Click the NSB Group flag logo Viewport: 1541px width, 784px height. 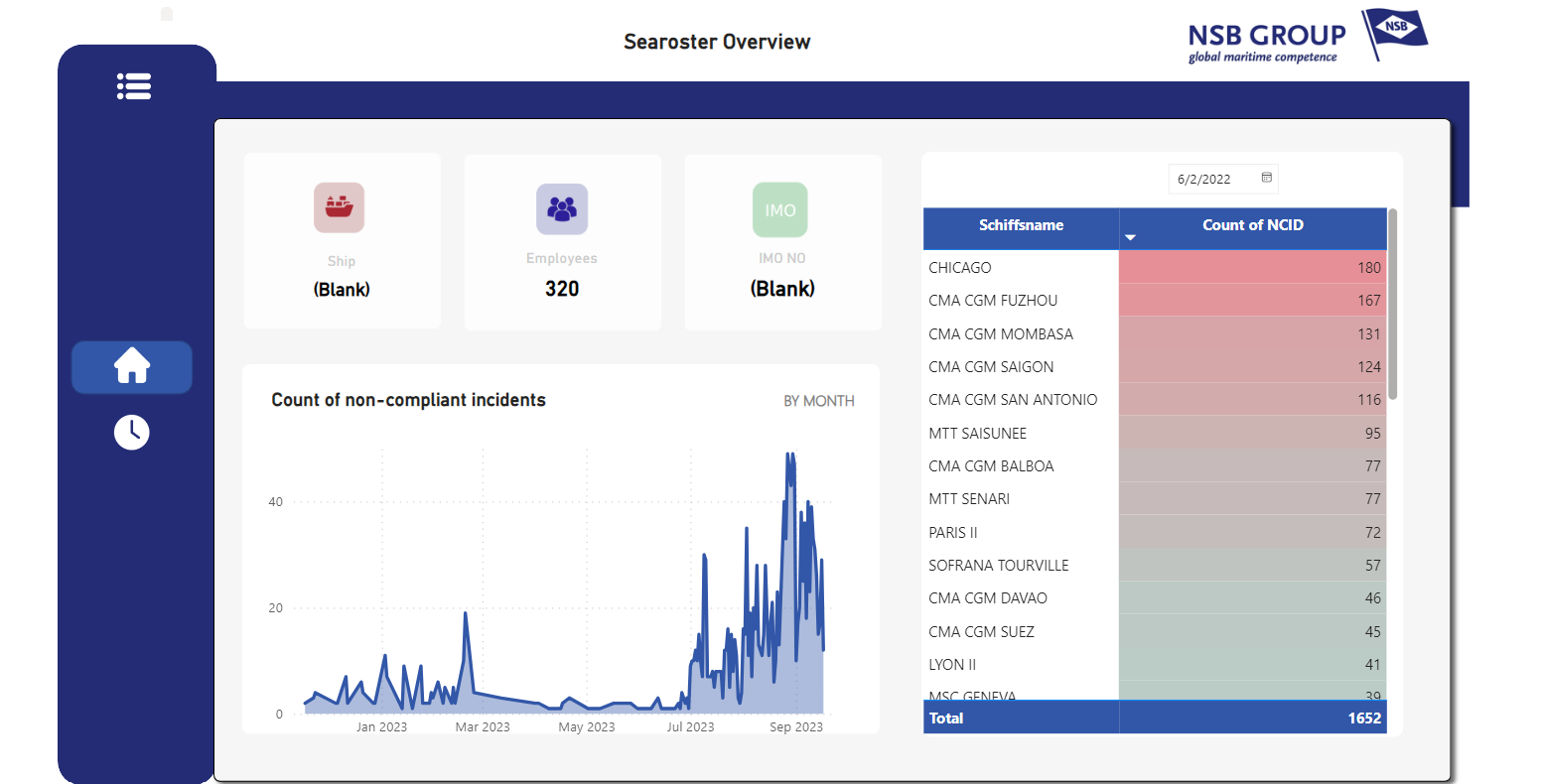click(x=1395, y=35)
